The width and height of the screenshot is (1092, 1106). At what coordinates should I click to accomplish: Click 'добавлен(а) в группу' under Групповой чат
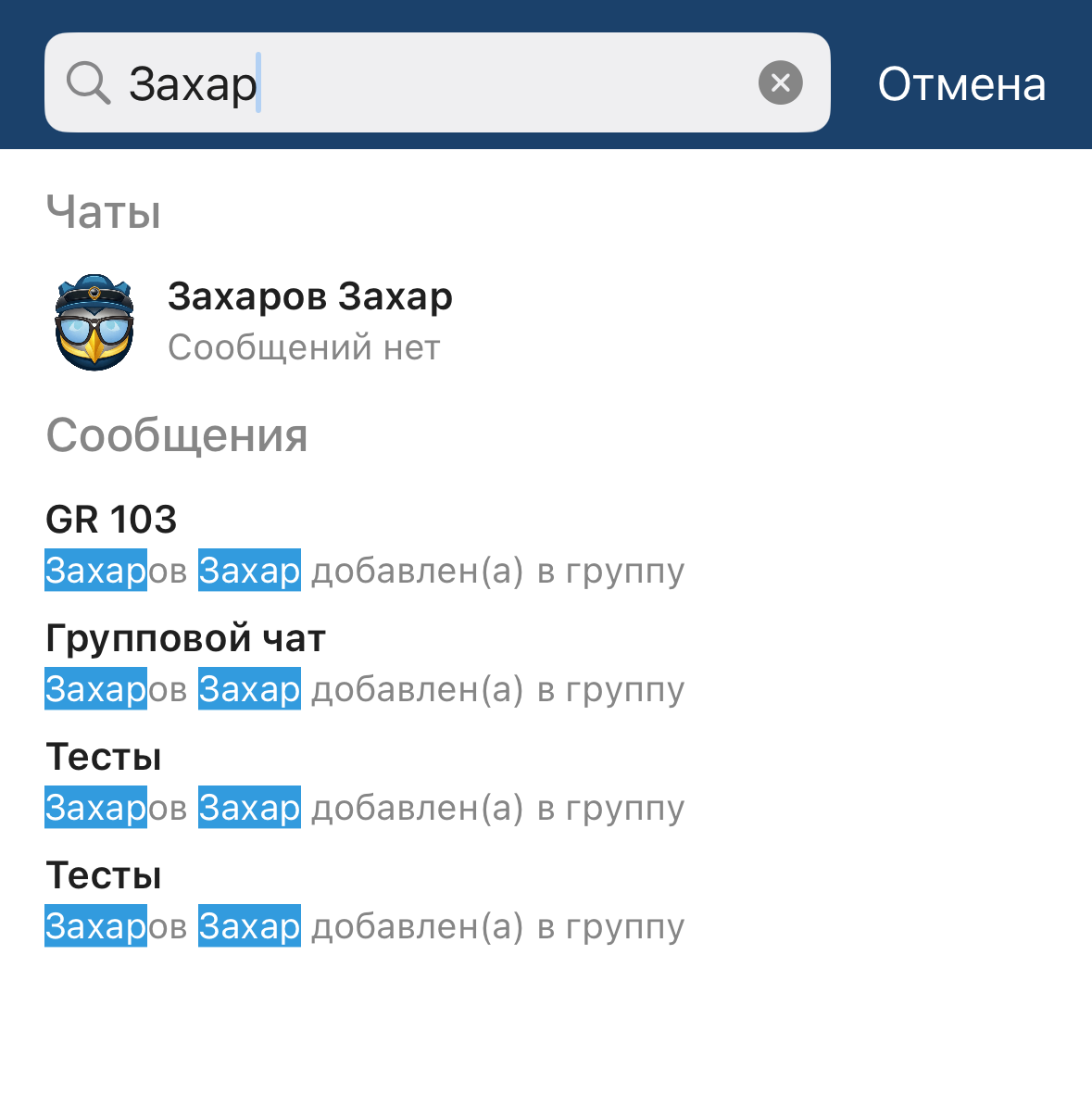point(497,689)
